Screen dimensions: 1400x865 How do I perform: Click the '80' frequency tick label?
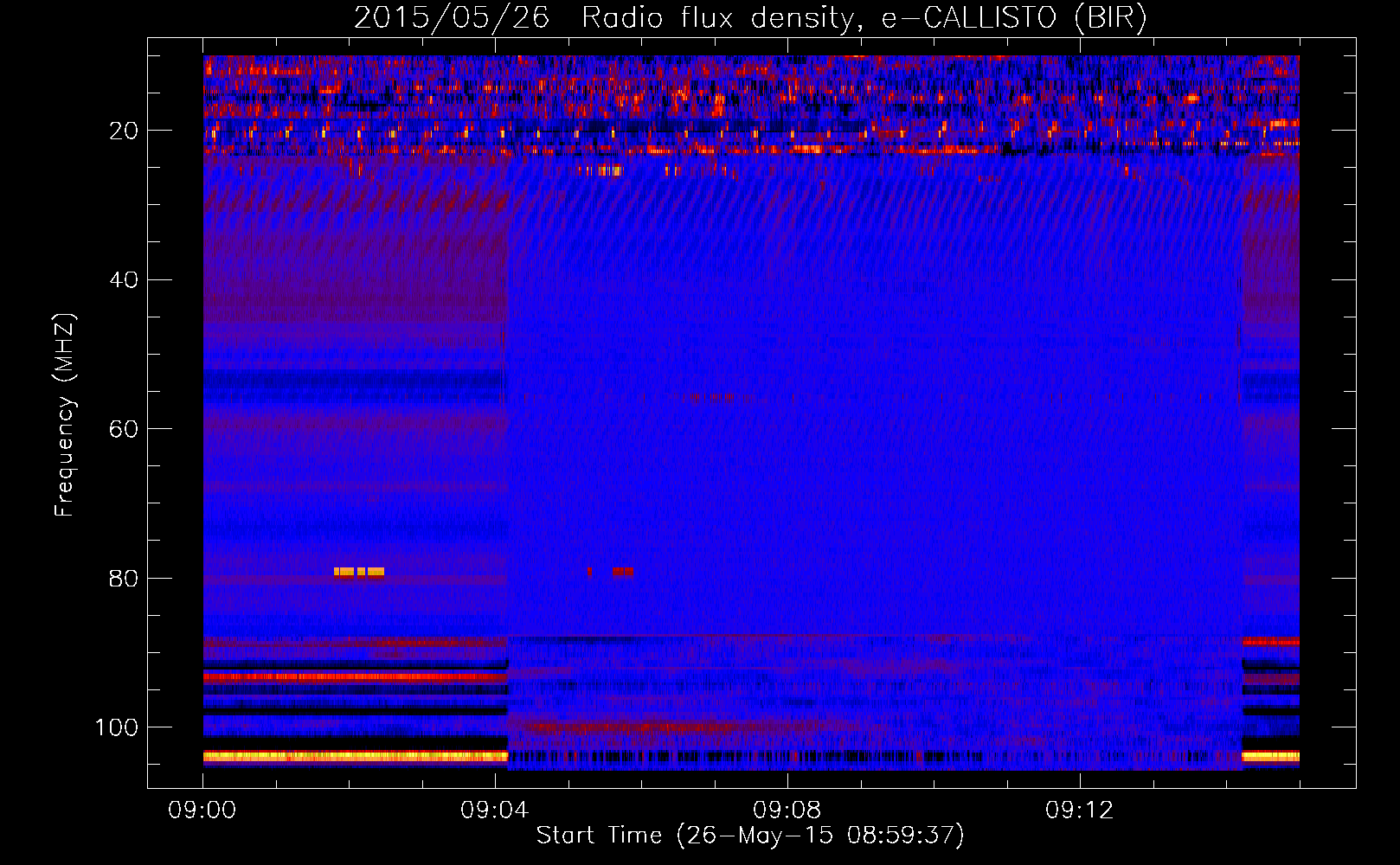[125, 579]
